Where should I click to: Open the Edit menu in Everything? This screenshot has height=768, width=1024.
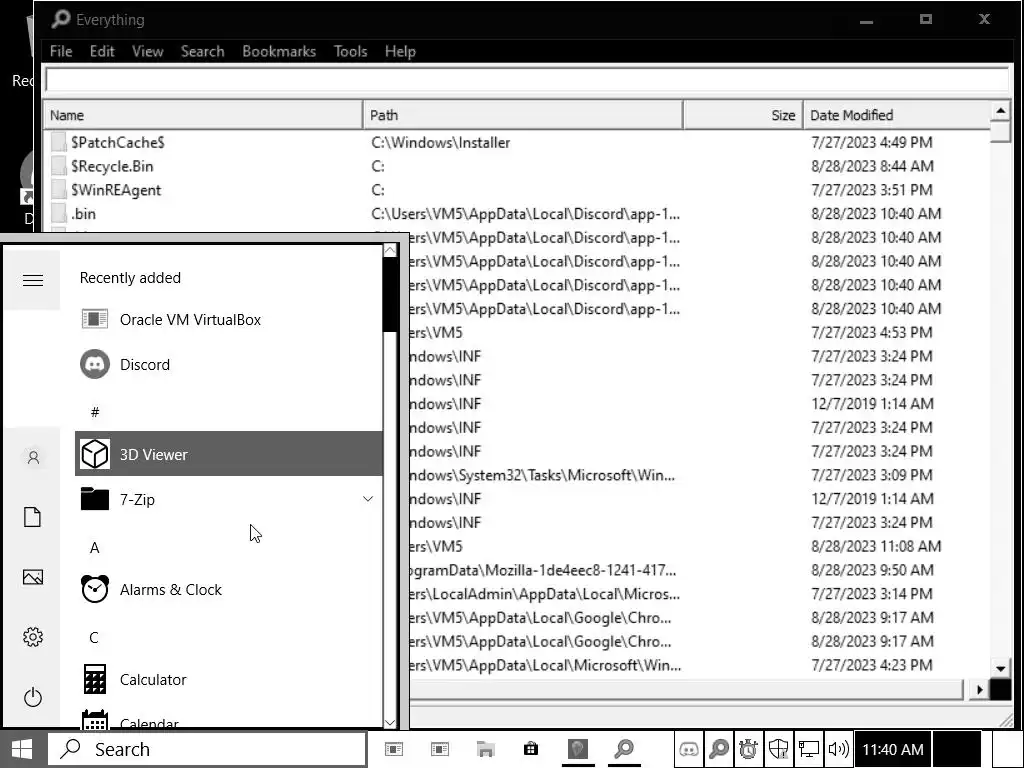click(102, 51)
